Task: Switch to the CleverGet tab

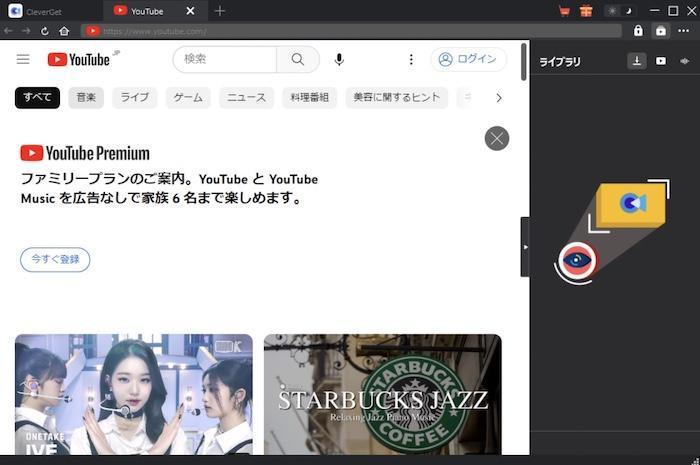Action: 51,11
